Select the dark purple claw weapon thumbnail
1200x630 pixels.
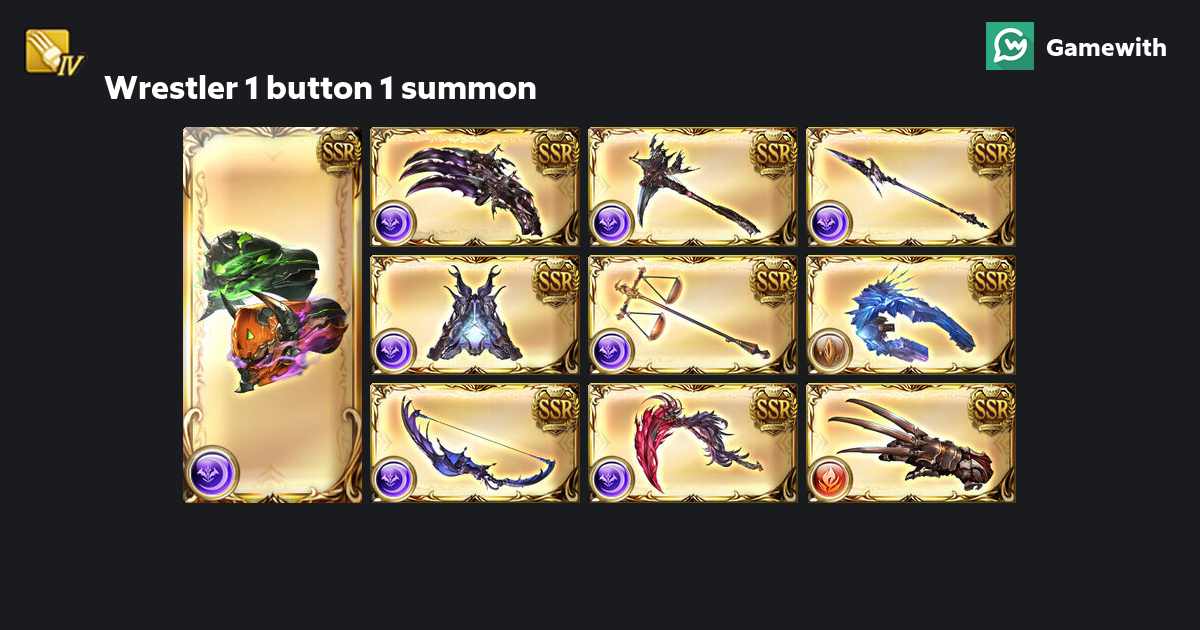point(475,187)
